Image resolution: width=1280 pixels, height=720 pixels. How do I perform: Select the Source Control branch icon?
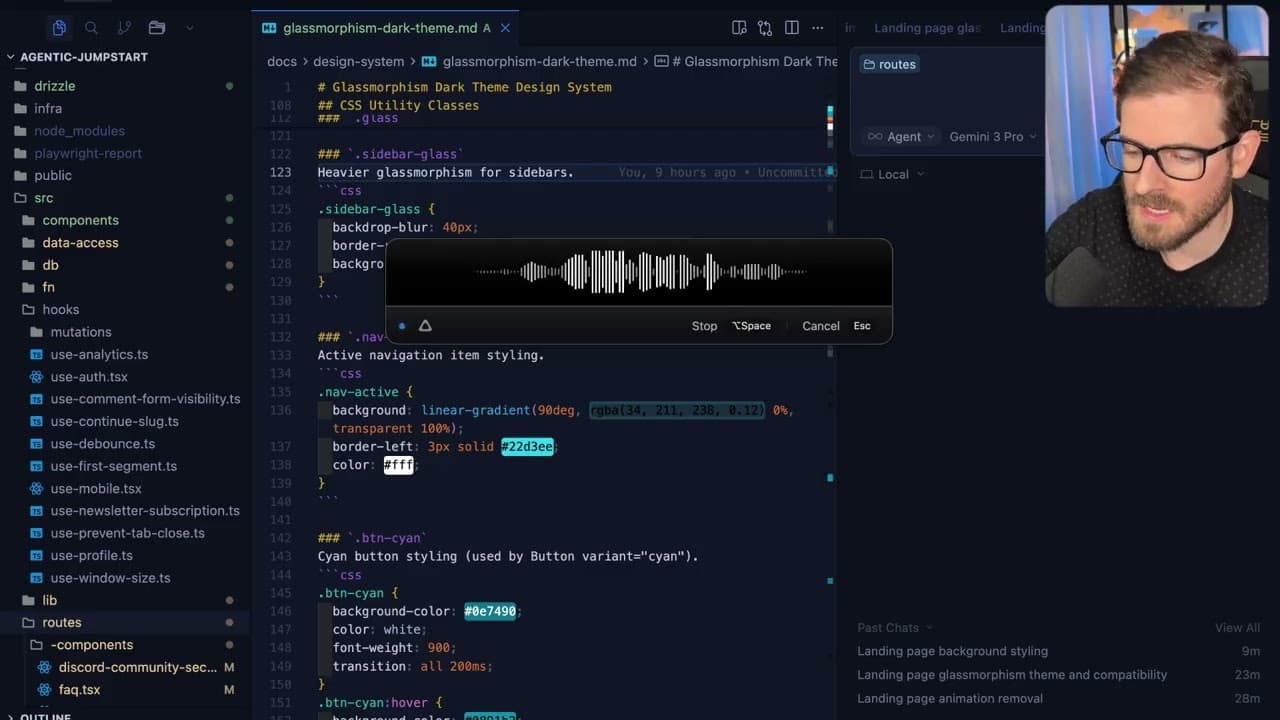122,28
